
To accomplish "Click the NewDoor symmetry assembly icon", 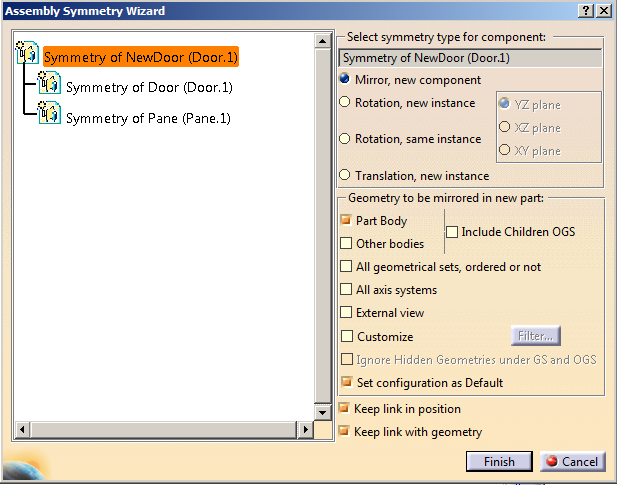I will click(28, 56).
